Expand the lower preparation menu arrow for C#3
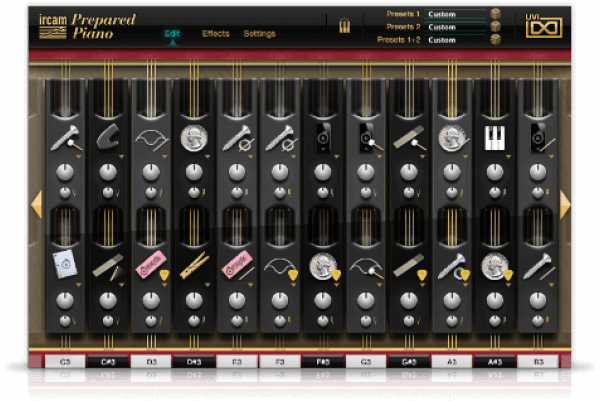 coord(121,285)
